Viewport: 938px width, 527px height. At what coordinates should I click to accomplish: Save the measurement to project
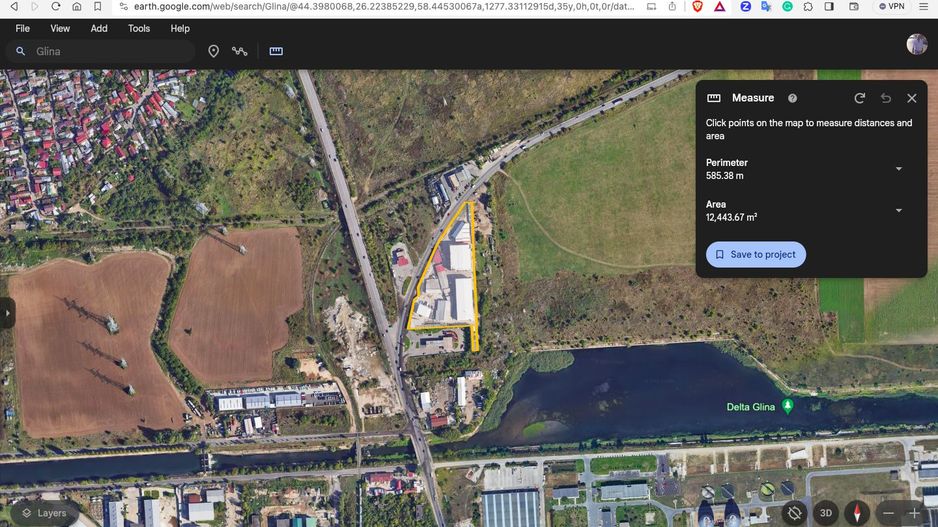click(756, 254)
